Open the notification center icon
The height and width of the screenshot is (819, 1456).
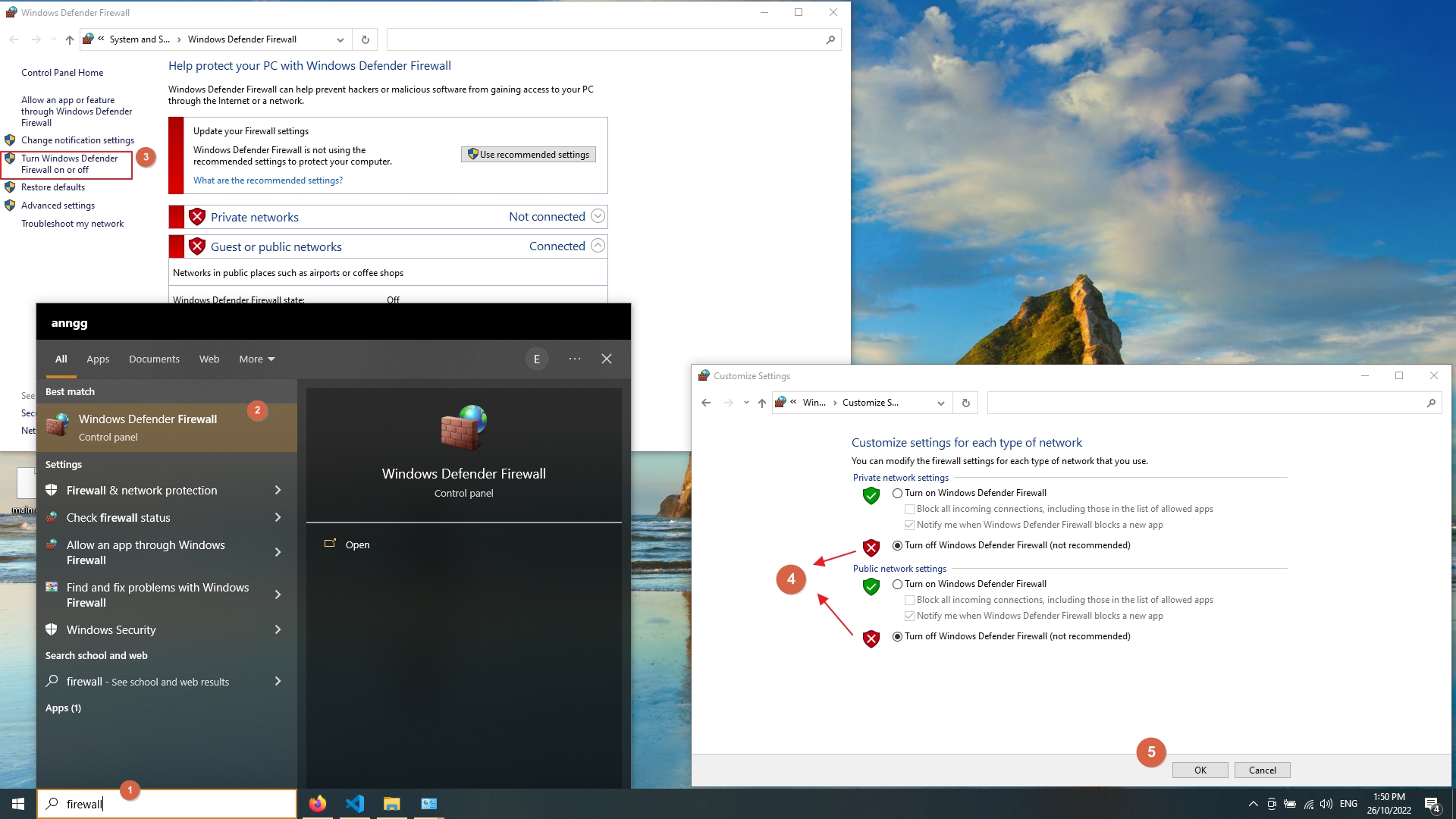pos(1432,805)
